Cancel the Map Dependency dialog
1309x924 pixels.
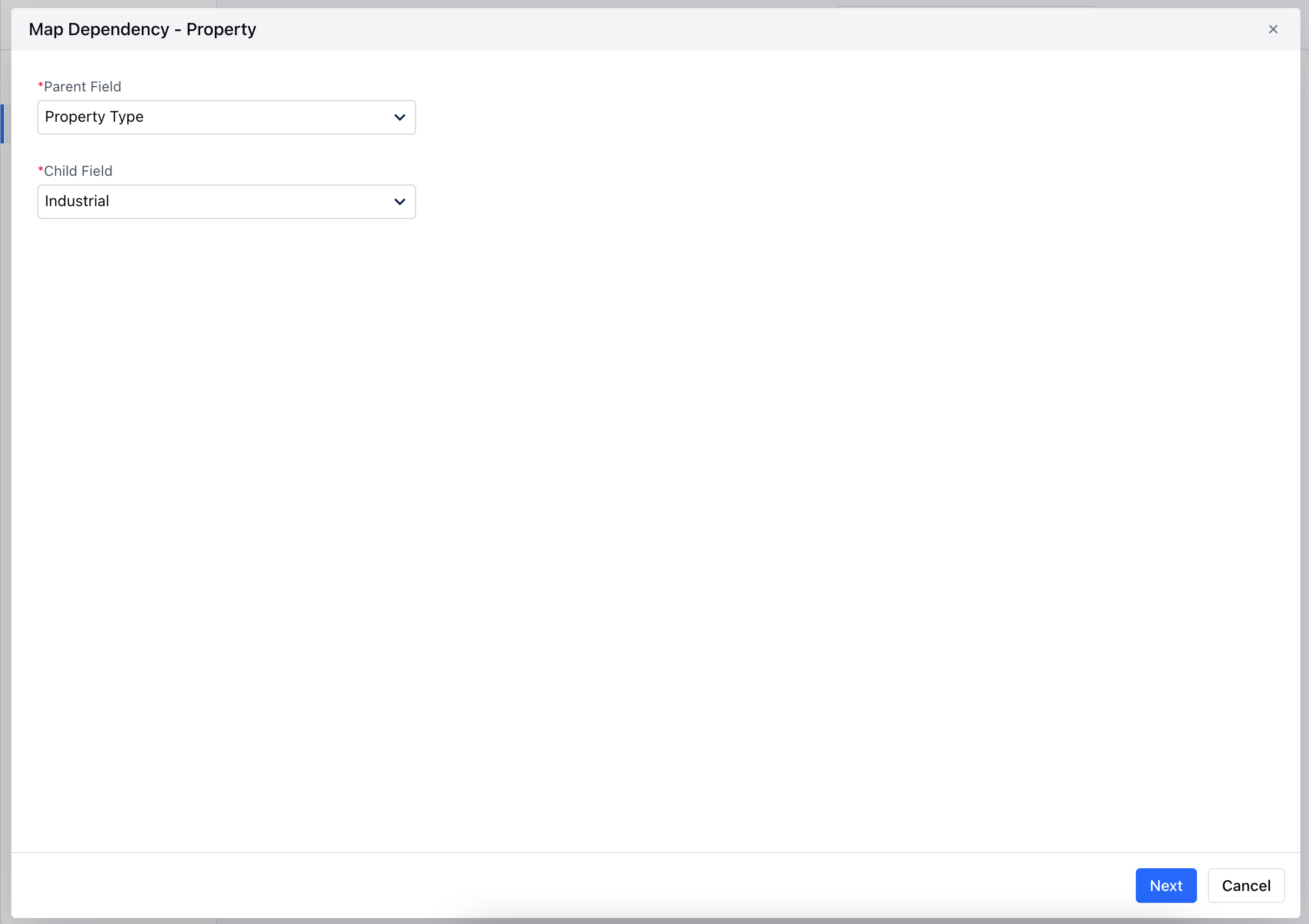[x=1246, y=885]
